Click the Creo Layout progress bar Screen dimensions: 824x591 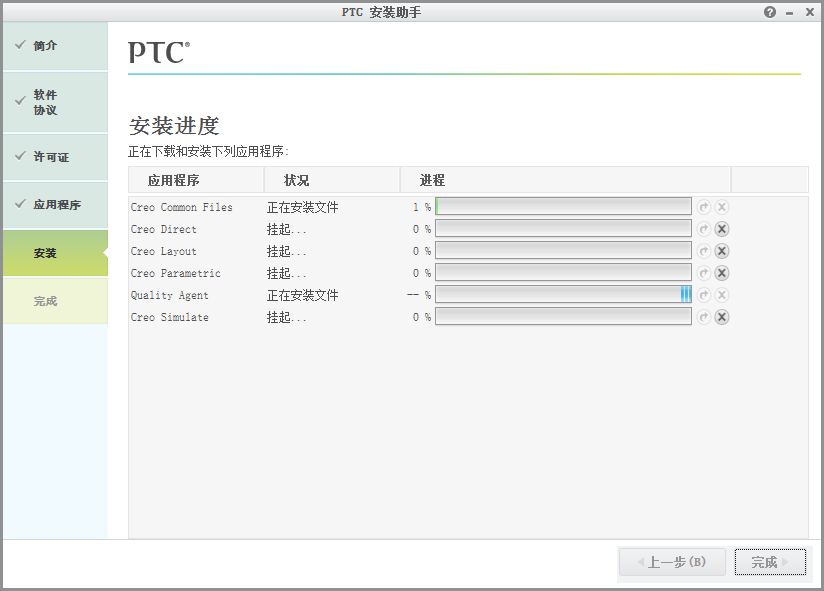pos(563,251)
